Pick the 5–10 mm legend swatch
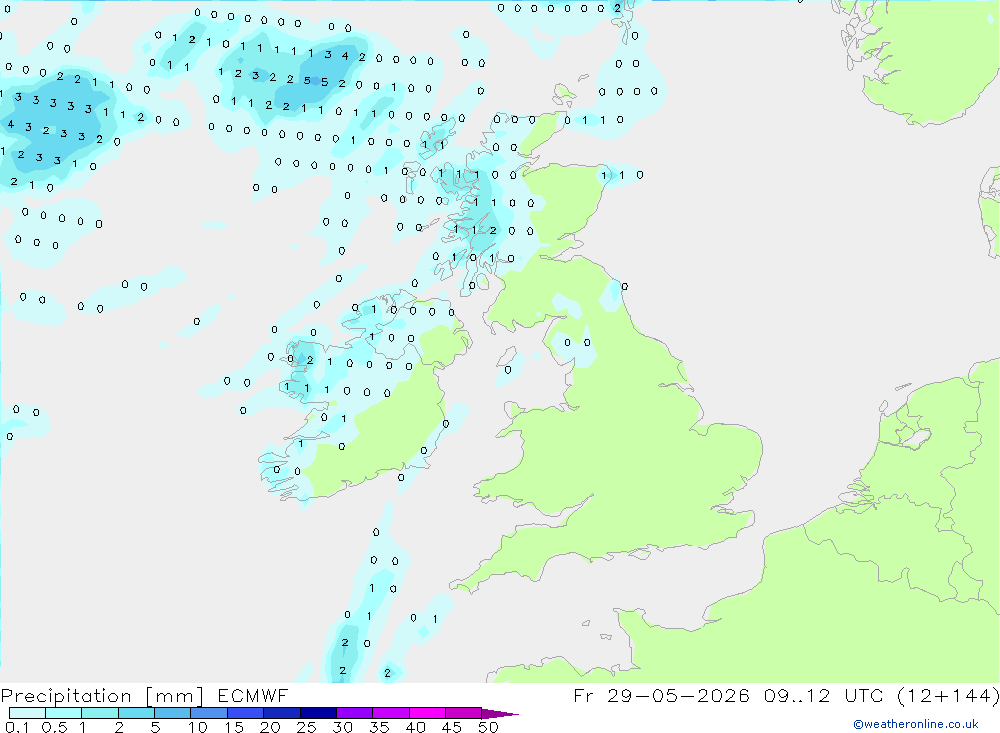Screen dimensions: 1000x733 click(172, 713)
